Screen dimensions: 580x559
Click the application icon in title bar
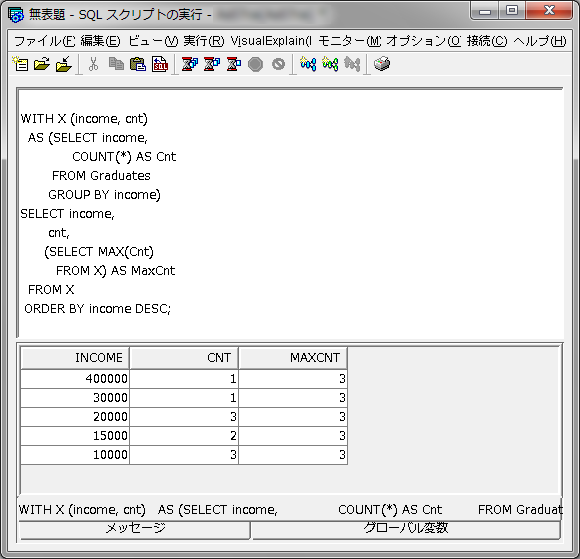[x=16, y=15]
